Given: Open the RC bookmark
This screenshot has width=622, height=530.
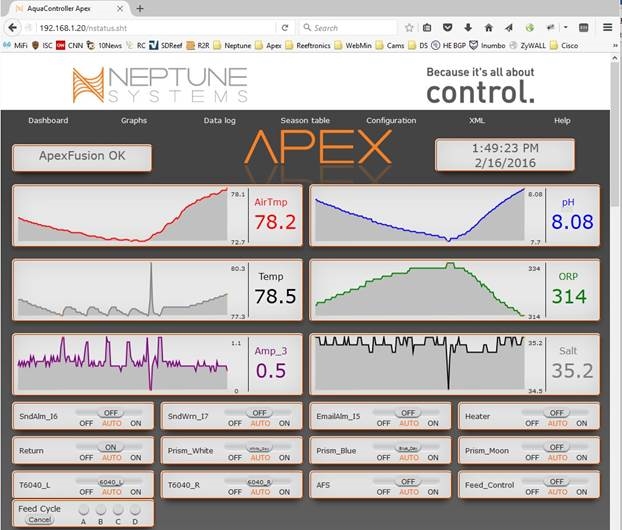Looking at the screenshot, I should pos(136,45).
